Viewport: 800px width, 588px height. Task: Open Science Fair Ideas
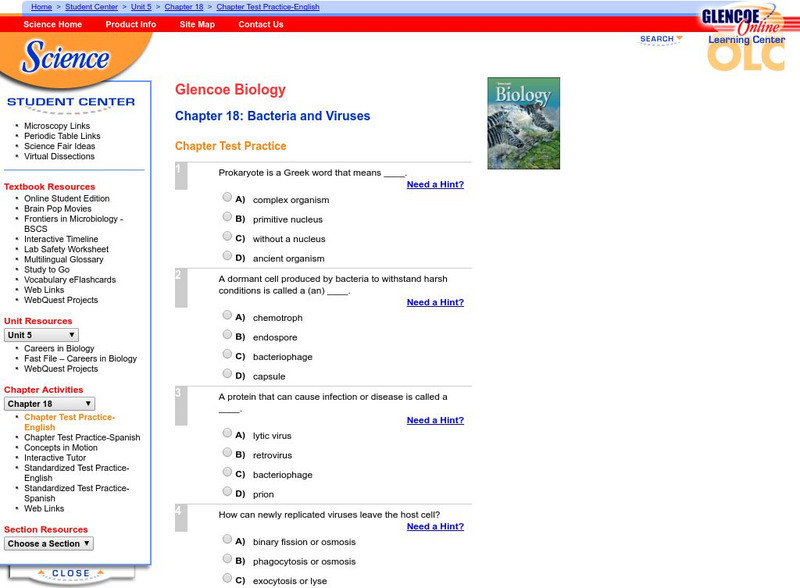(60, 146)
